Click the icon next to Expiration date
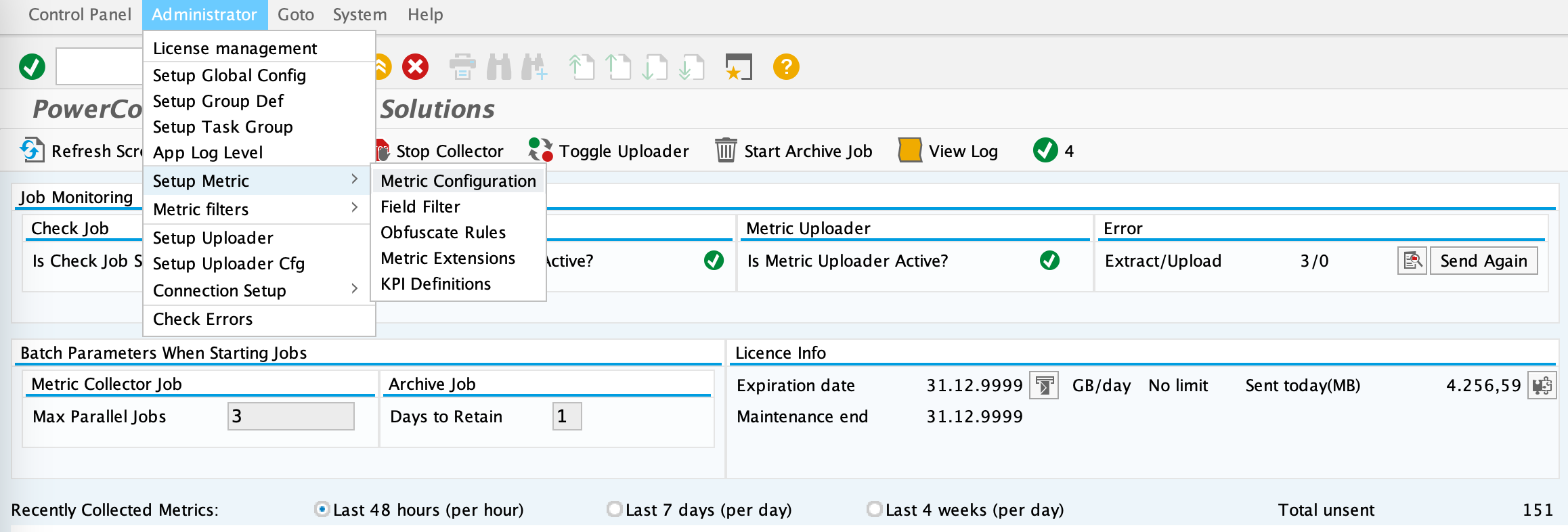 [x=1043, y=385]
